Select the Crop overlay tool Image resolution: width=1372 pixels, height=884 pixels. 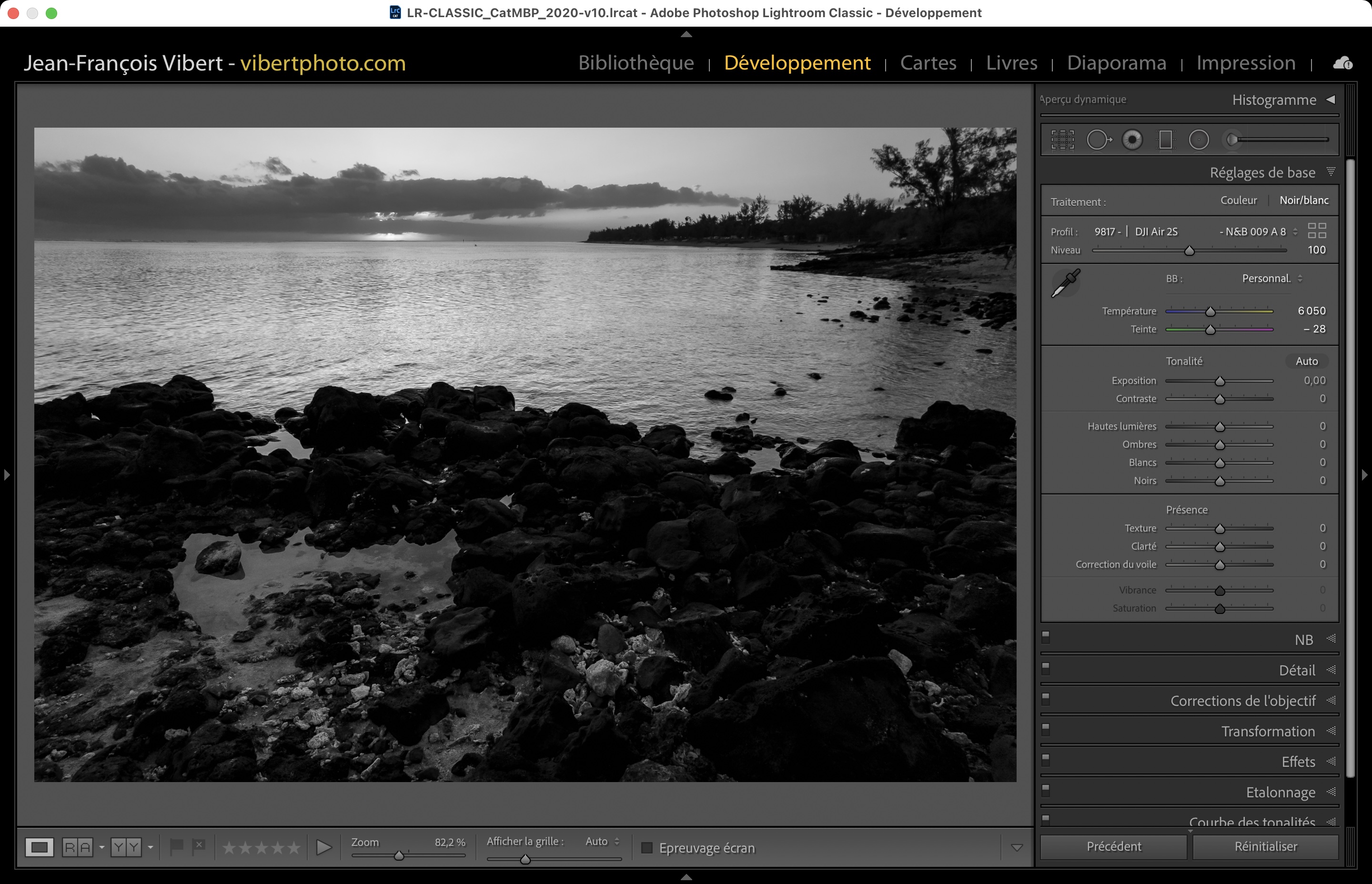(x=1062, y=140)
